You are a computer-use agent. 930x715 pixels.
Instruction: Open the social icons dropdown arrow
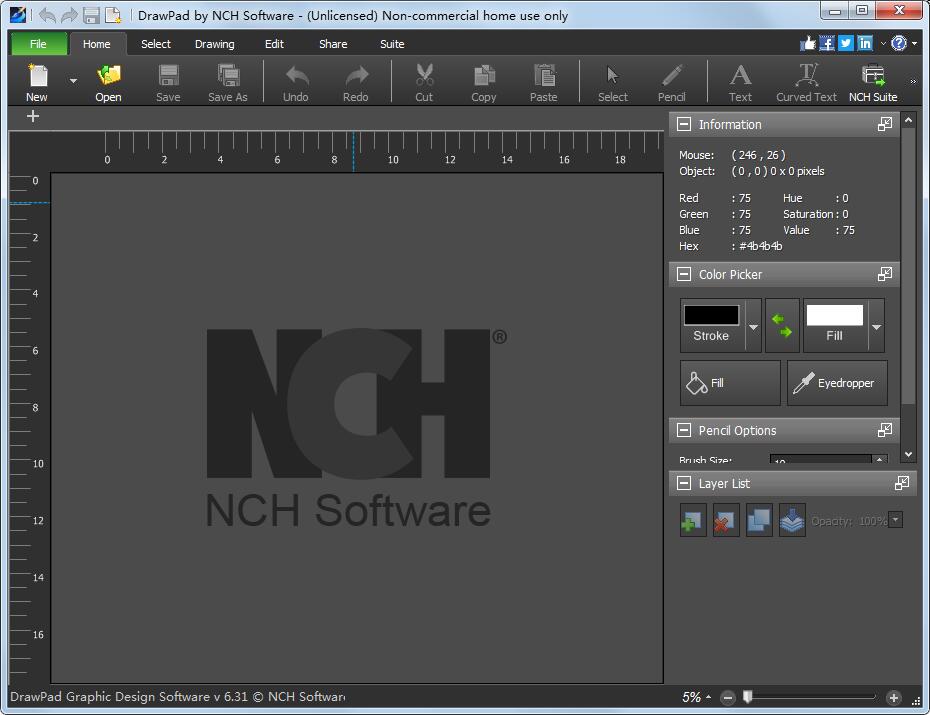[883, 43]
